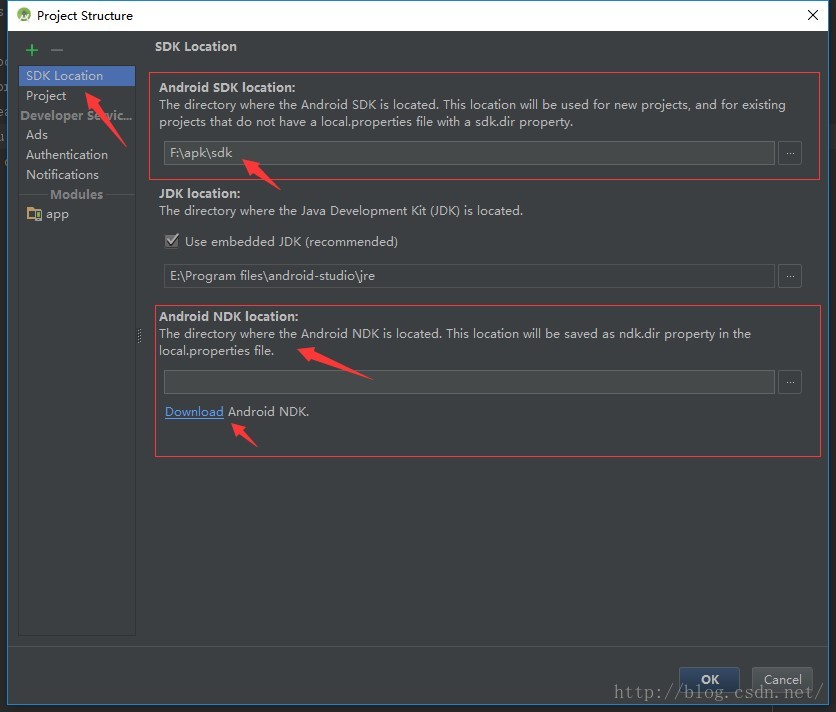Image resolution: width=836 pixels, height=712 pixels.
Task: Click the app module folder icon
Action: (34, 214)
